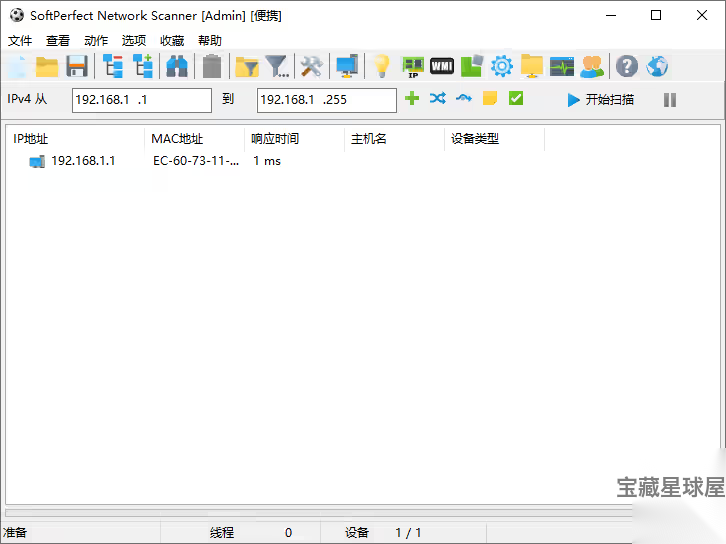Image resolution: width=726 pixels, height=544 pixels.
Task: Click the horizontal scrollbar below results
Action: 319,513
